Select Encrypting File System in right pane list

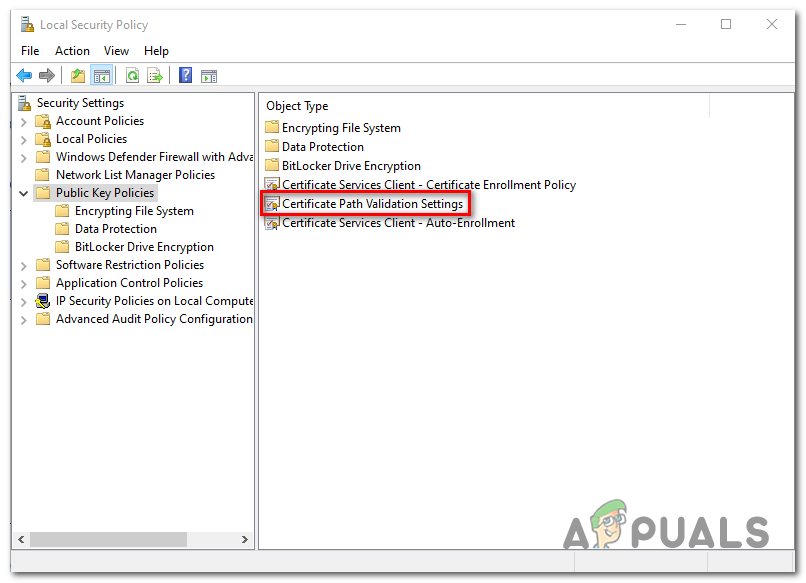pos(341,127)
